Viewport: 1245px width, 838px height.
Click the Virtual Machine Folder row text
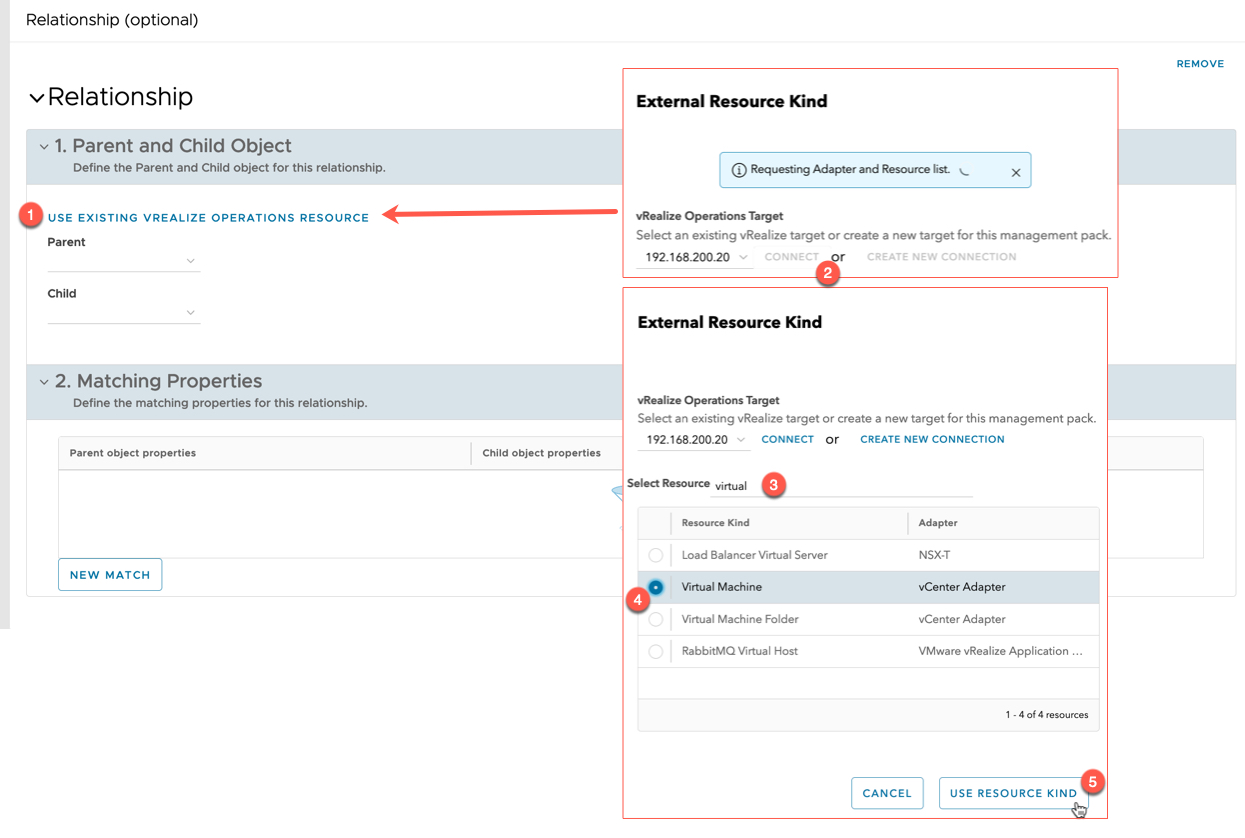click(740, 619)
